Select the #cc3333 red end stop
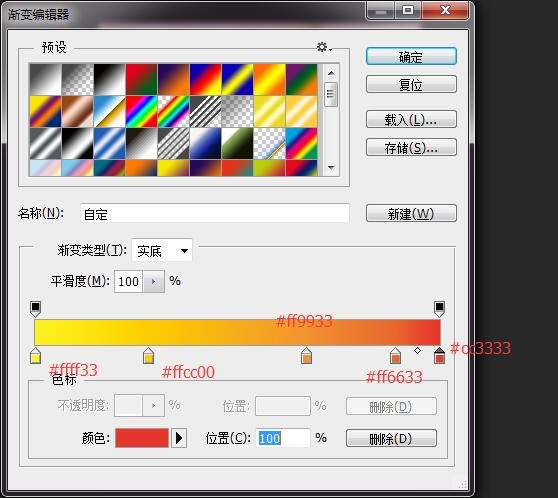The image size is (558, 498). click(x=439, y=356)
